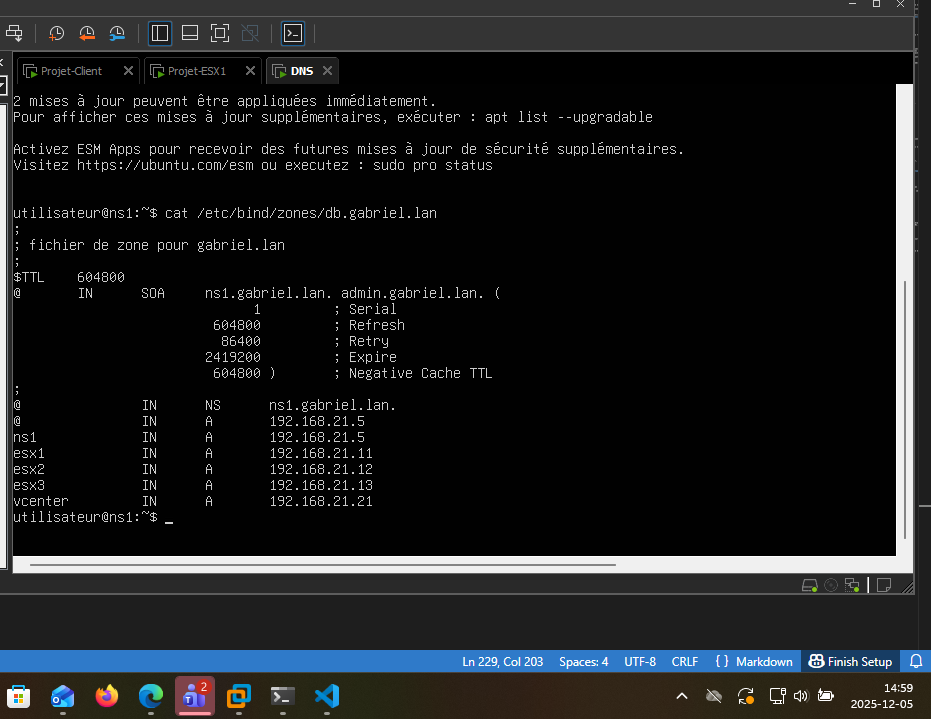Click the hard disk device status icon

810,585
